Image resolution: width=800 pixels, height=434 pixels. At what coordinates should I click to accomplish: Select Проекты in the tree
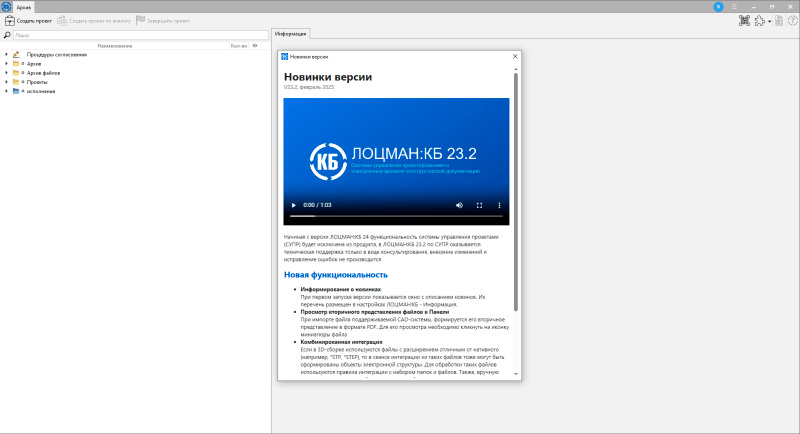(x=37, y=82)
